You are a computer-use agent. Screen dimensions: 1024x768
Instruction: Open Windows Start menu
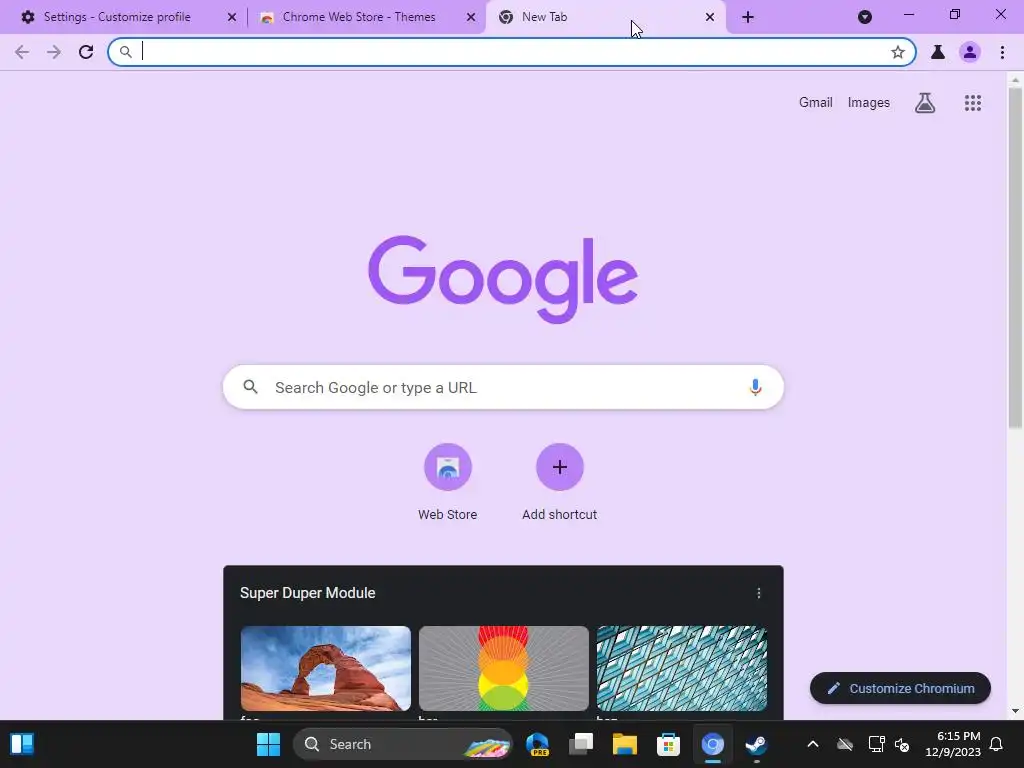268,744
